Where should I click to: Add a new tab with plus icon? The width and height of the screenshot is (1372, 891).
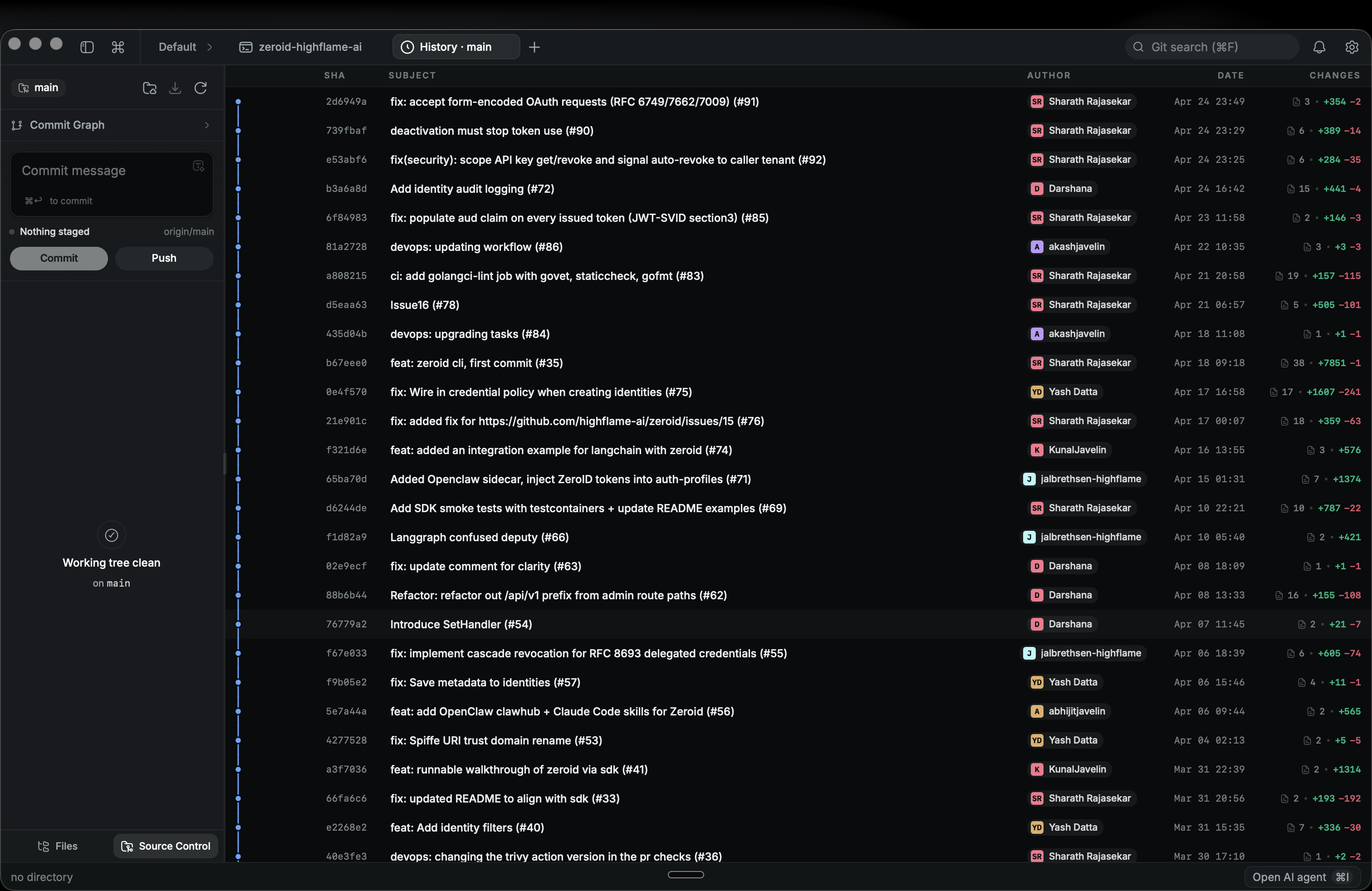(534, 47)
